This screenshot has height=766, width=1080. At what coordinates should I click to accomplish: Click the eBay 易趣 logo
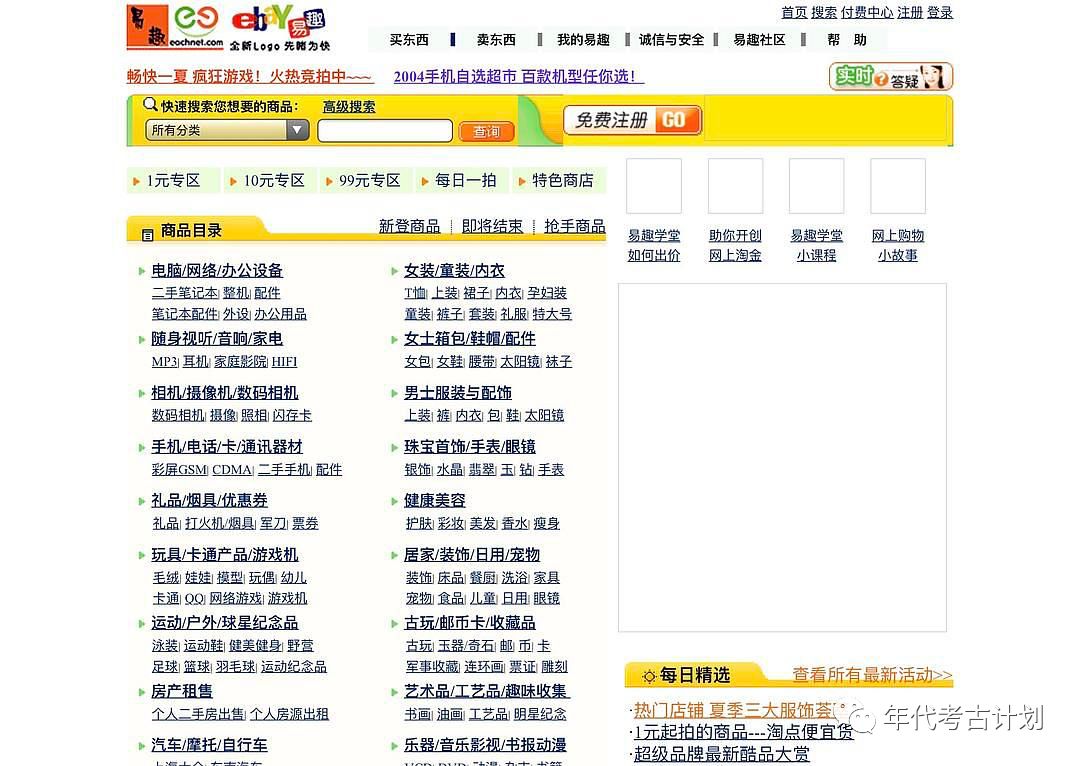click(x=280, y=27)
